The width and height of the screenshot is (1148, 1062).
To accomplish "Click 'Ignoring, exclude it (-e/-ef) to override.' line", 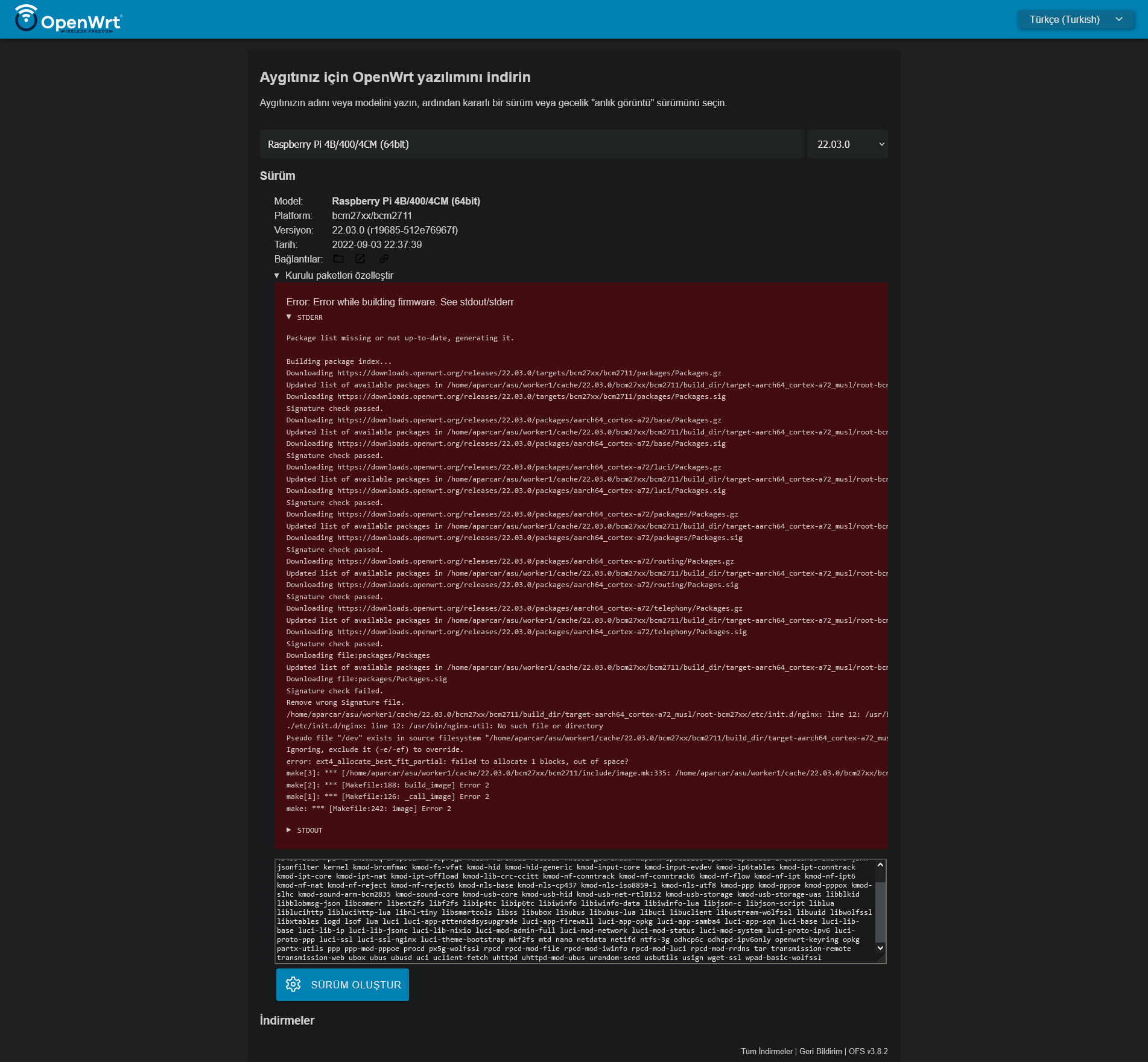I will 375,749.
